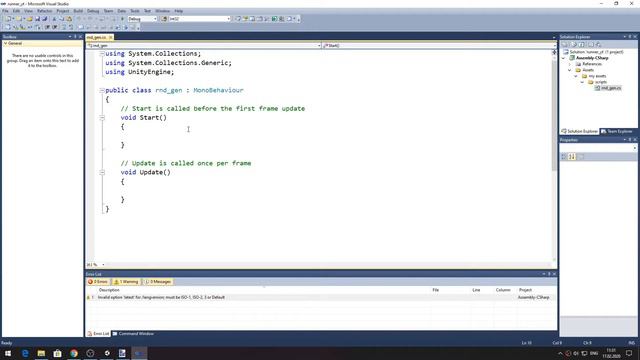
Task: Collapse the using directives outline
Action: [x=102, y=53]
